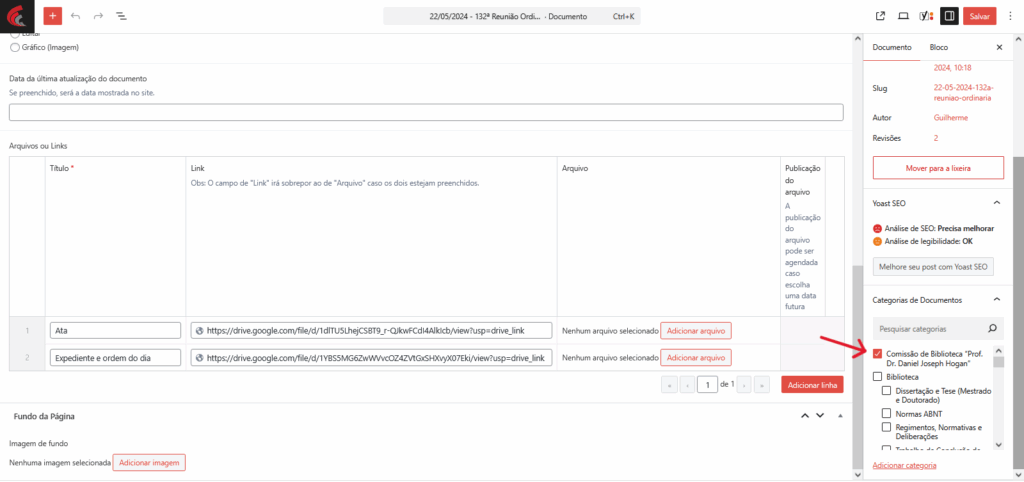Open the Yoast SEO panel icon
1024x482 pixels.
pyautogui.click(x=926, y=16)
